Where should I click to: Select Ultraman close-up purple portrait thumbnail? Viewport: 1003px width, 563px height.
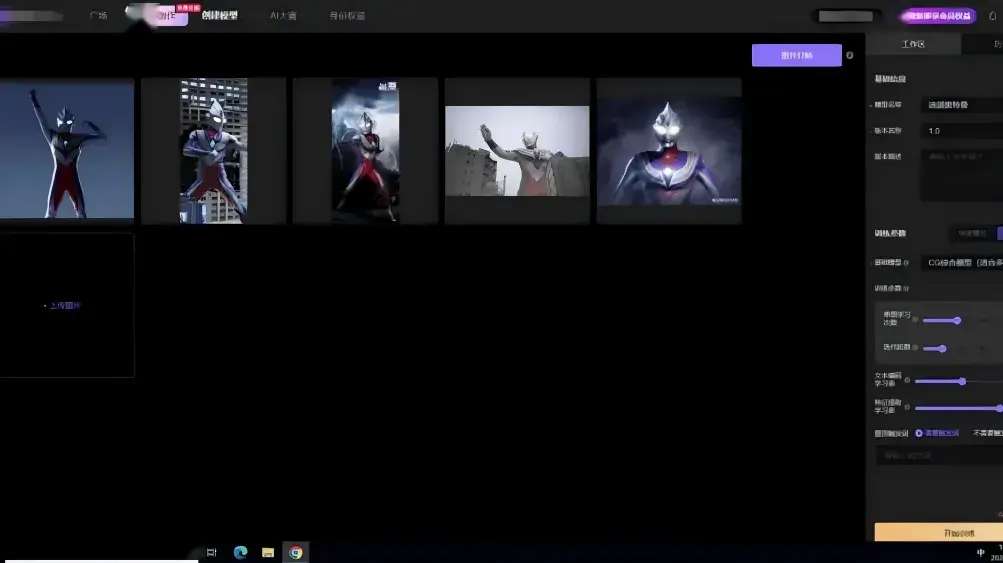pos(669,151)
